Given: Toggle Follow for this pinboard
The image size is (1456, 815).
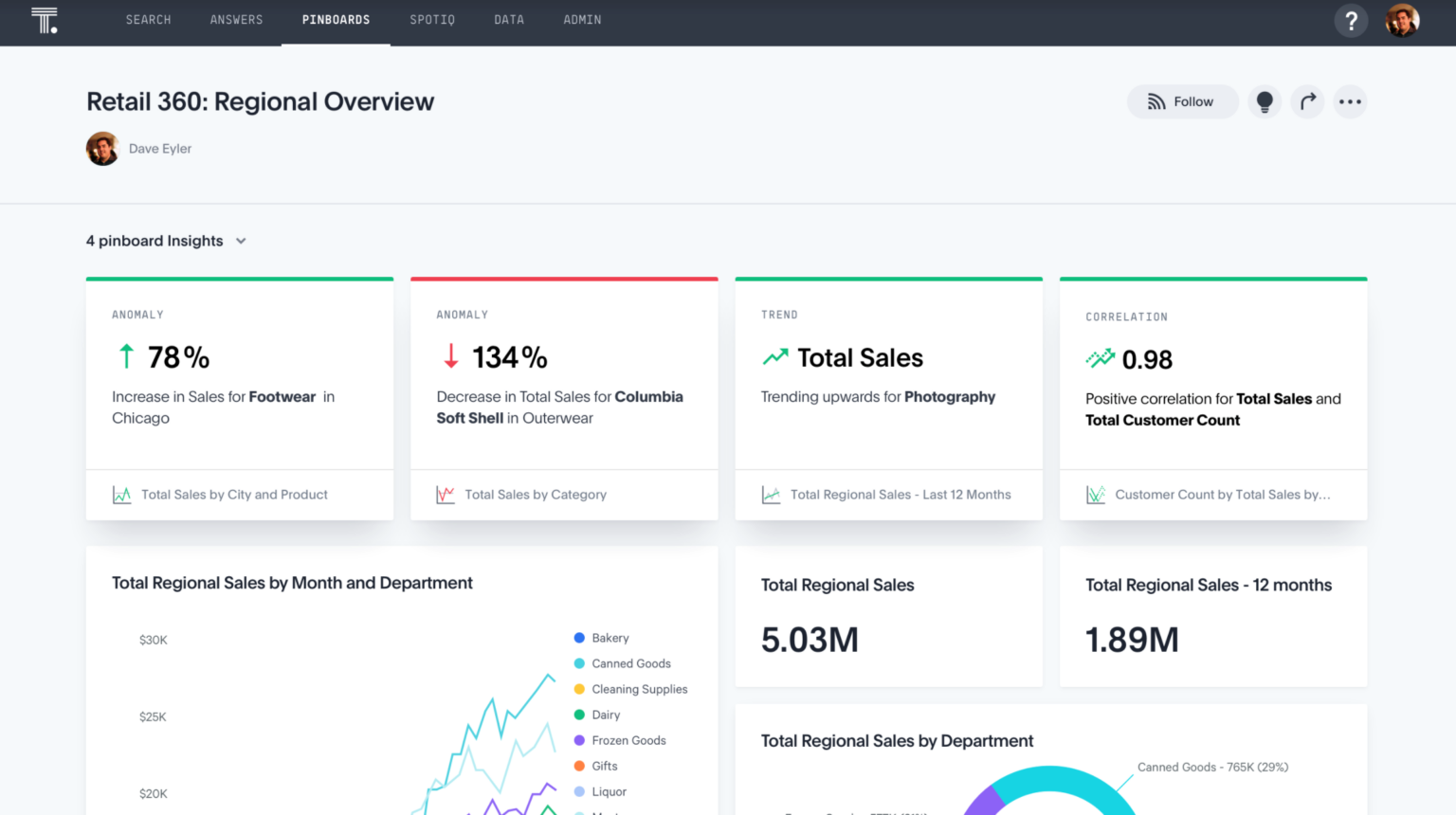Looking at the screenshot, I should (x=1182, y=101).
